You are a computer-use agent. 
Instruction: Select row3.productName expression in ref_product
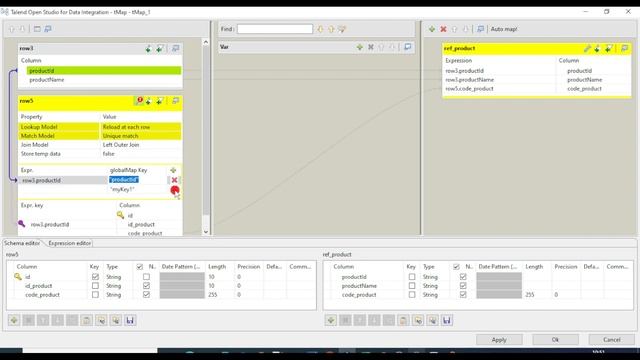point(469,80)
